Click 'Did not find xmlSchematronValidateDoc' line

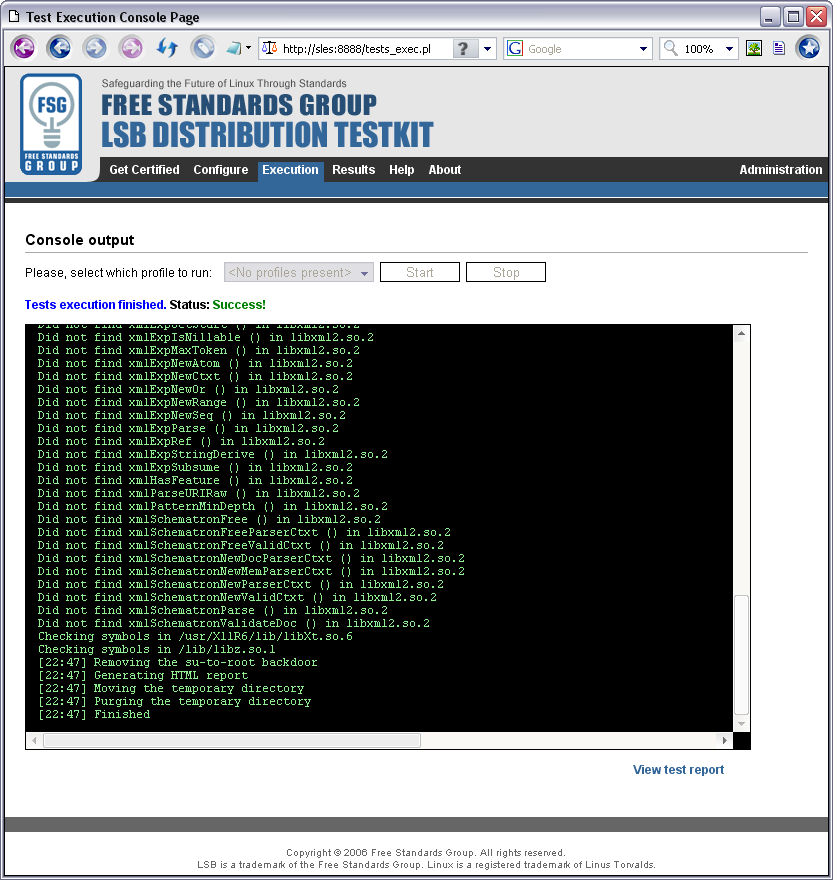(x=234, y=623)
